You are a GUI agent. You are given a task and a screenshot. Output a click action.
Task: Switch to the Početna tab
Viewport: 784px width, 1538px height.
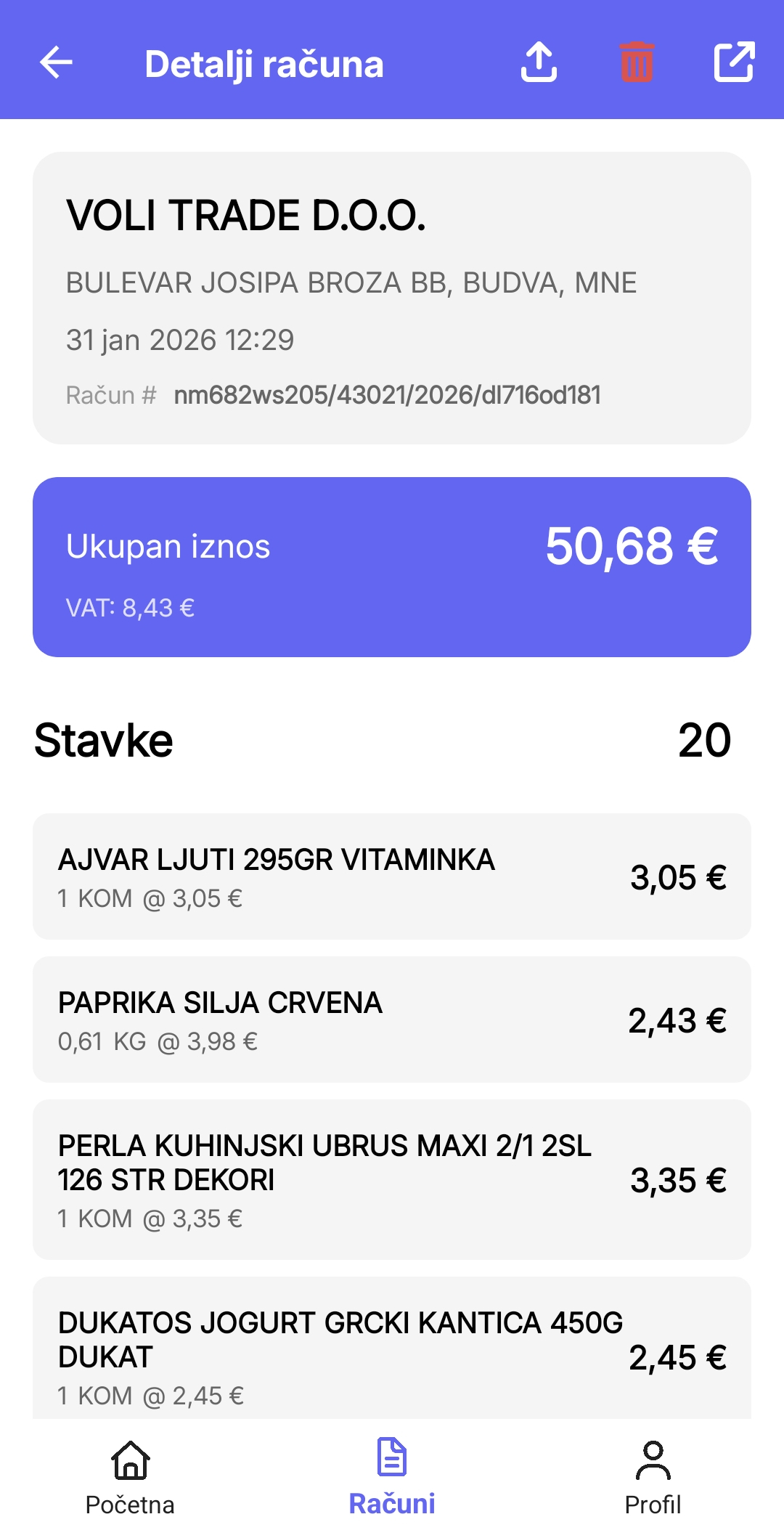[130, 1504]
